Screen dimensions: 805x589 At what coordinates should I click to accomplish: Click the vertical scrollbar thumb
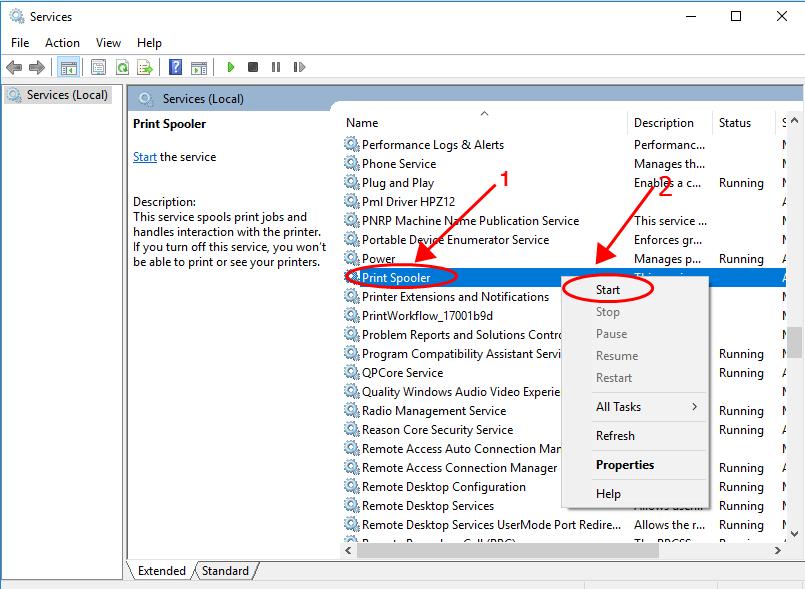pos(795,342)
